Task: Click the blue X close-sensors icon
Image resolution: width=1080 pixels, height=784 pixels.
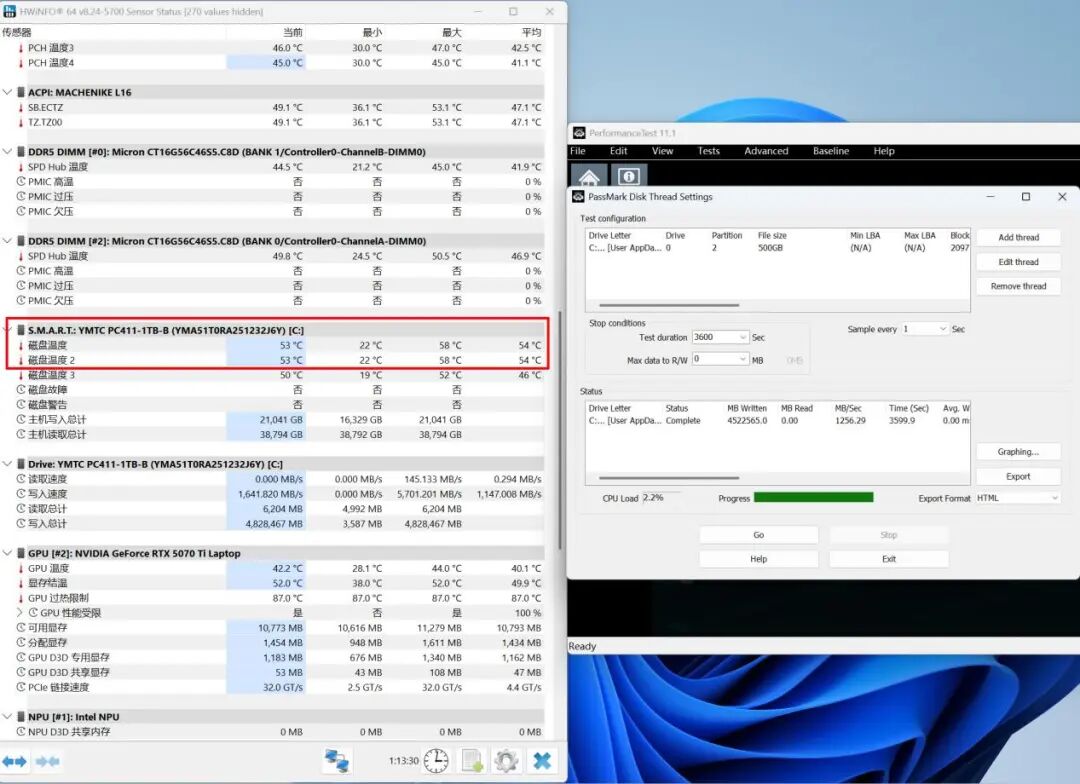Action: 542,761
